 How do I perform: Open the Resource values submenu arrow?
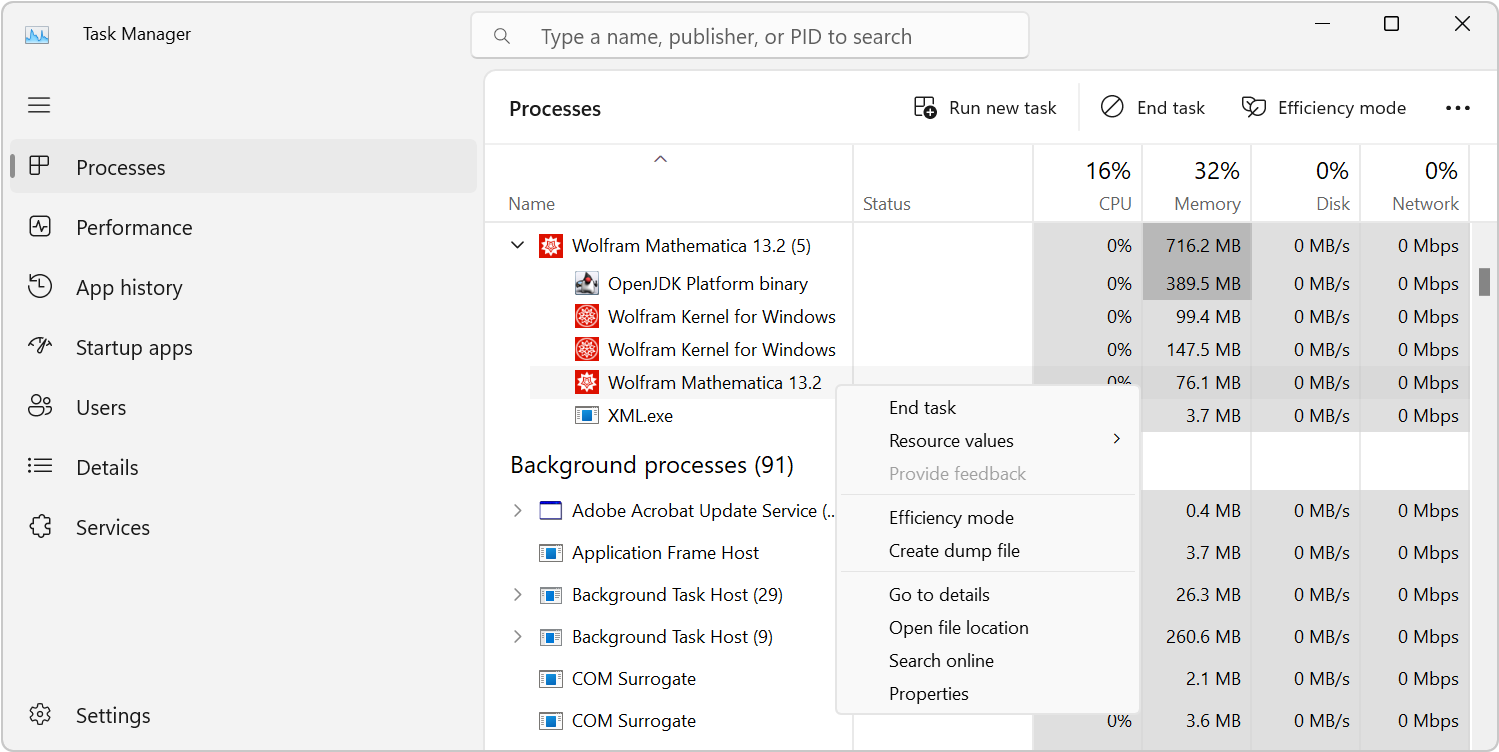[x=1117, y=439]
